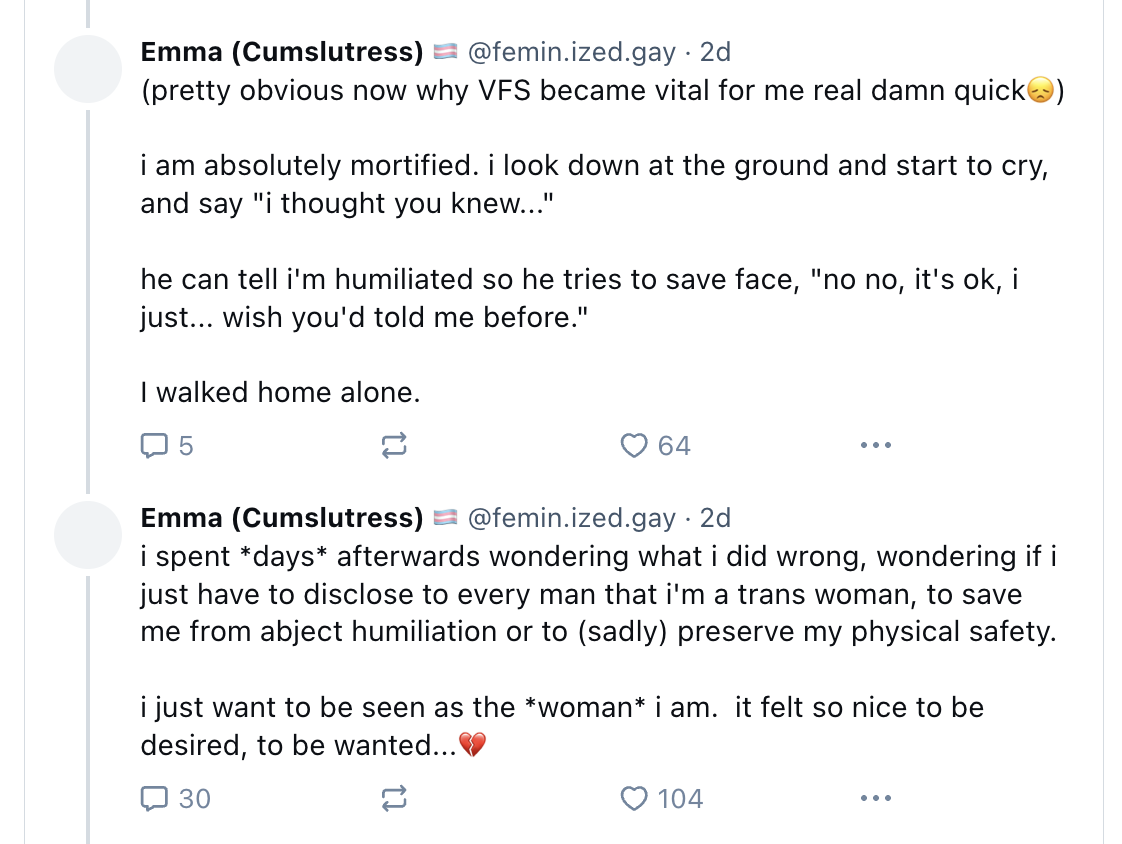Open the @femin.ized.gay handle on the first post
Screen dimensions: 1122x844
(572, 52)
